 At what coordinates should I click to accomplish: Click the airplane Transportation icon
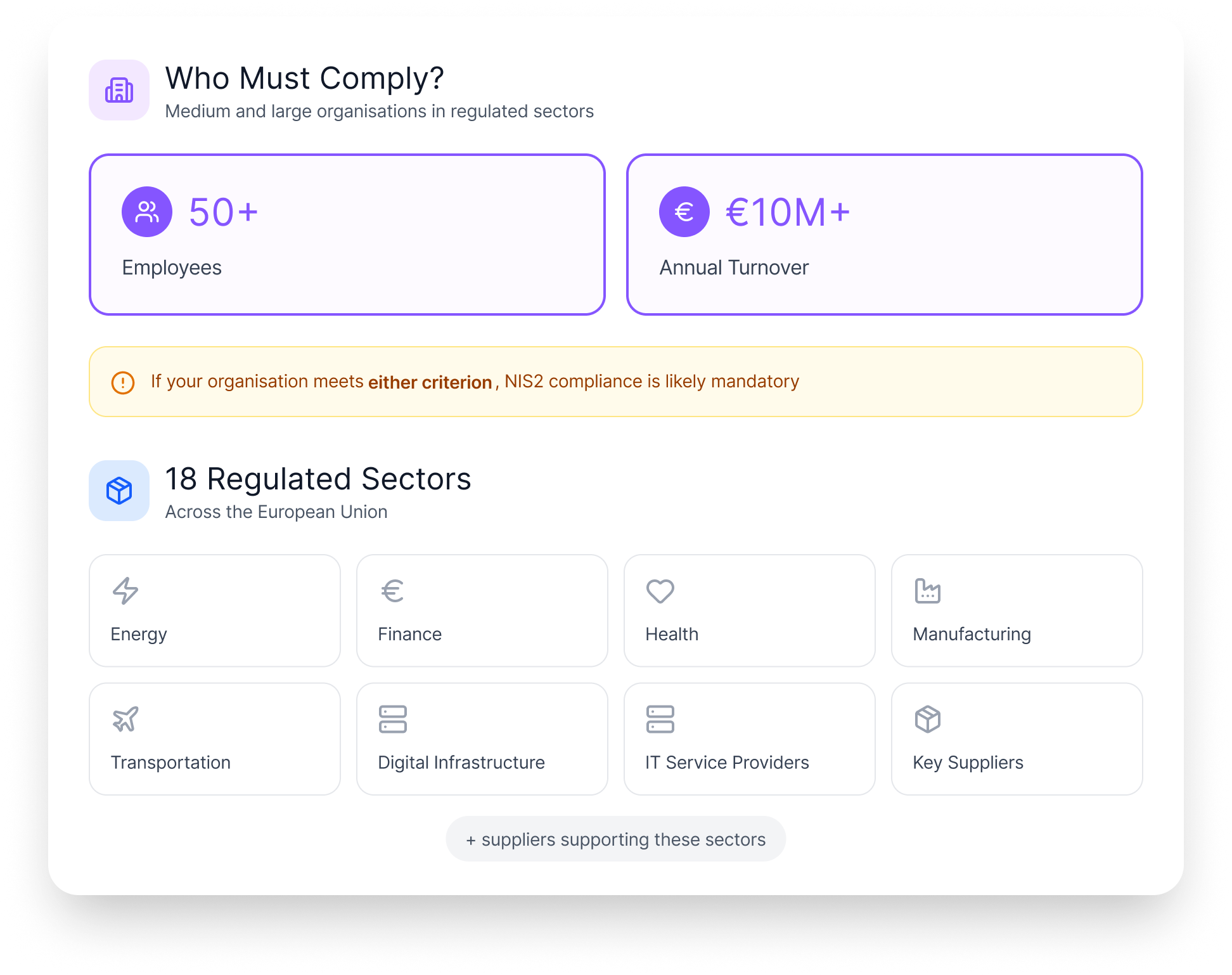[x=125, y=719]
